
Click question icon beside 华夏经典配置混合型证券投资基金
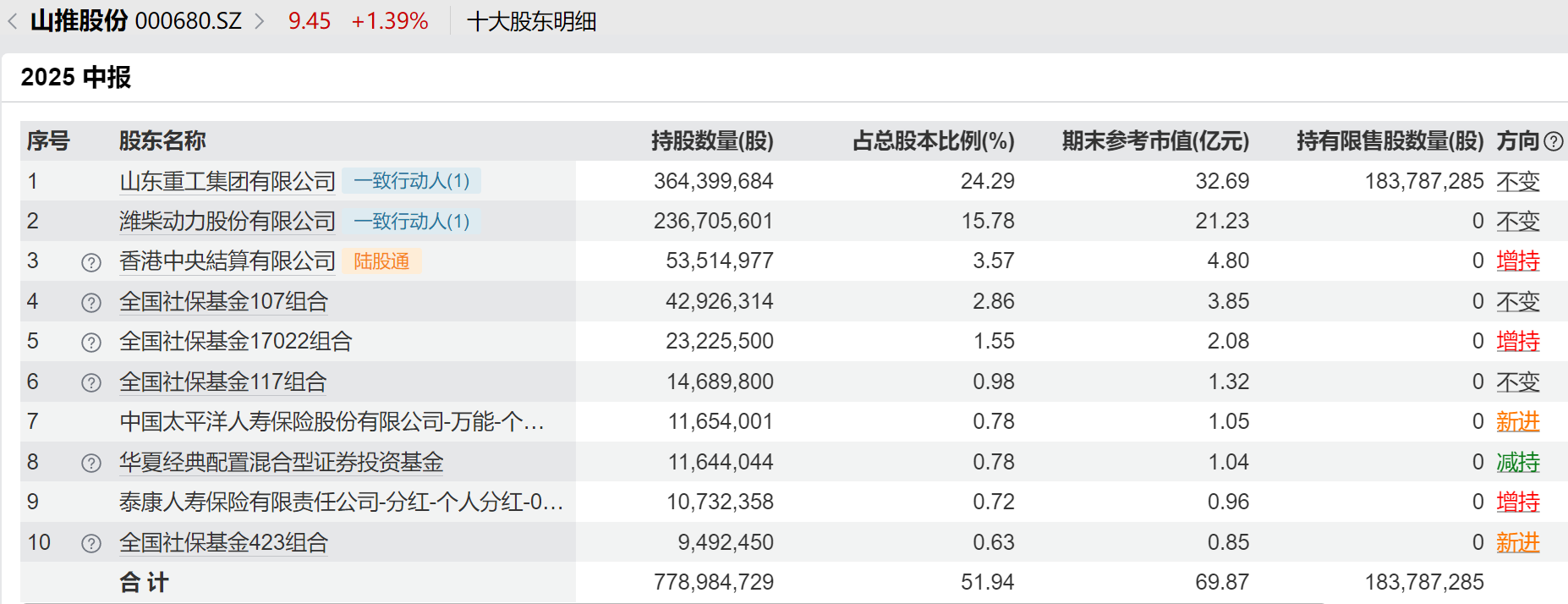[x=91, y=464]
